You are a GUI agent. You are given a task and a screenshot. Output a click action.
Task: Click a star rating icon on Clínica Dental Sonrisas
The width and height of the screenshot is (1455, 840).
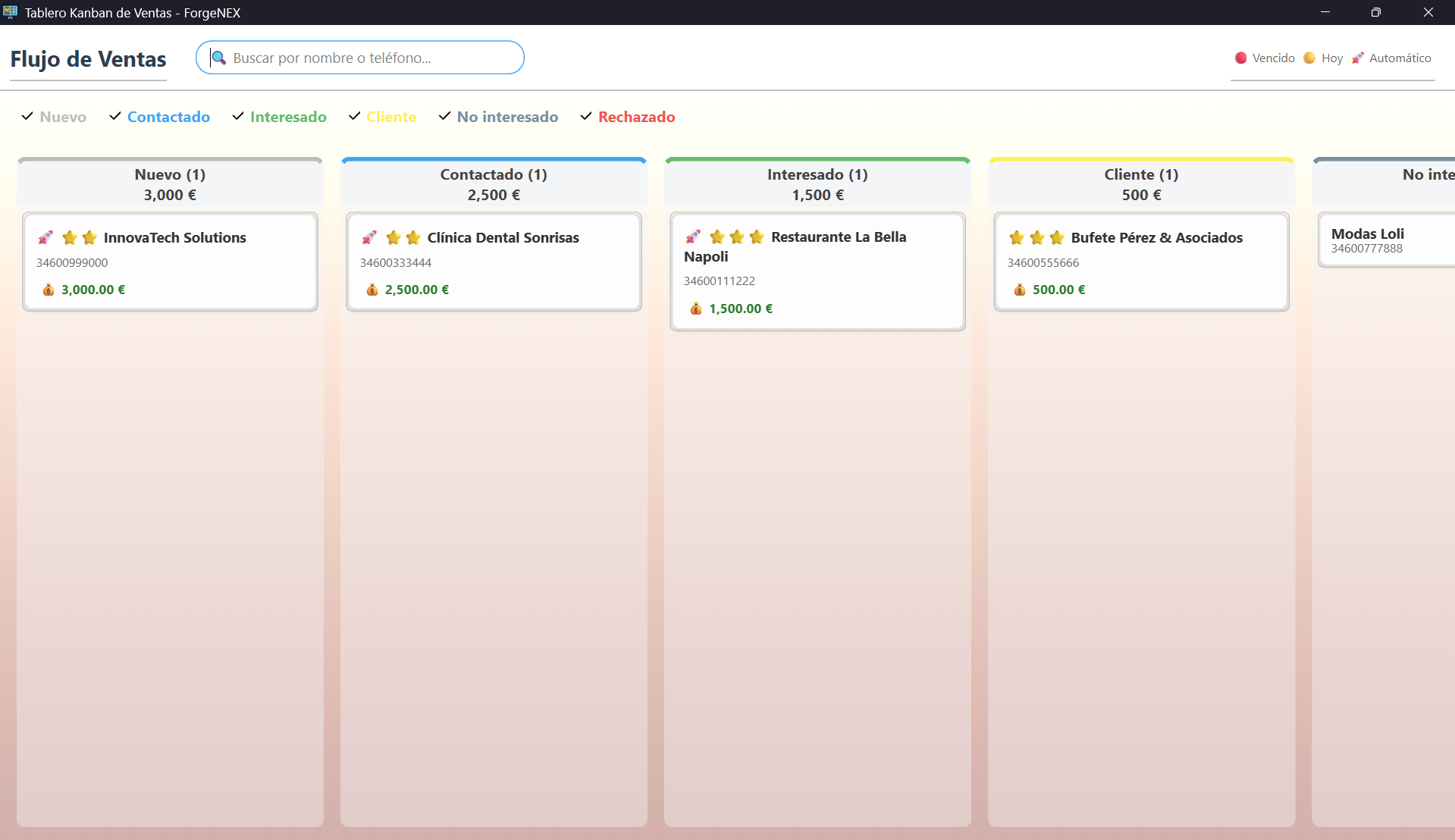393,237
